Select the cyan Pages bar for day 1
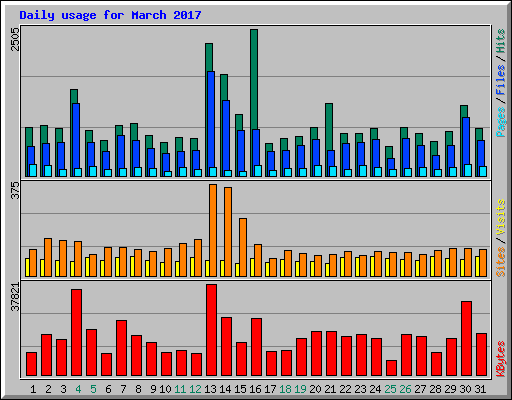The height and width of the screenshot is (400, 512). pos(33,170)
